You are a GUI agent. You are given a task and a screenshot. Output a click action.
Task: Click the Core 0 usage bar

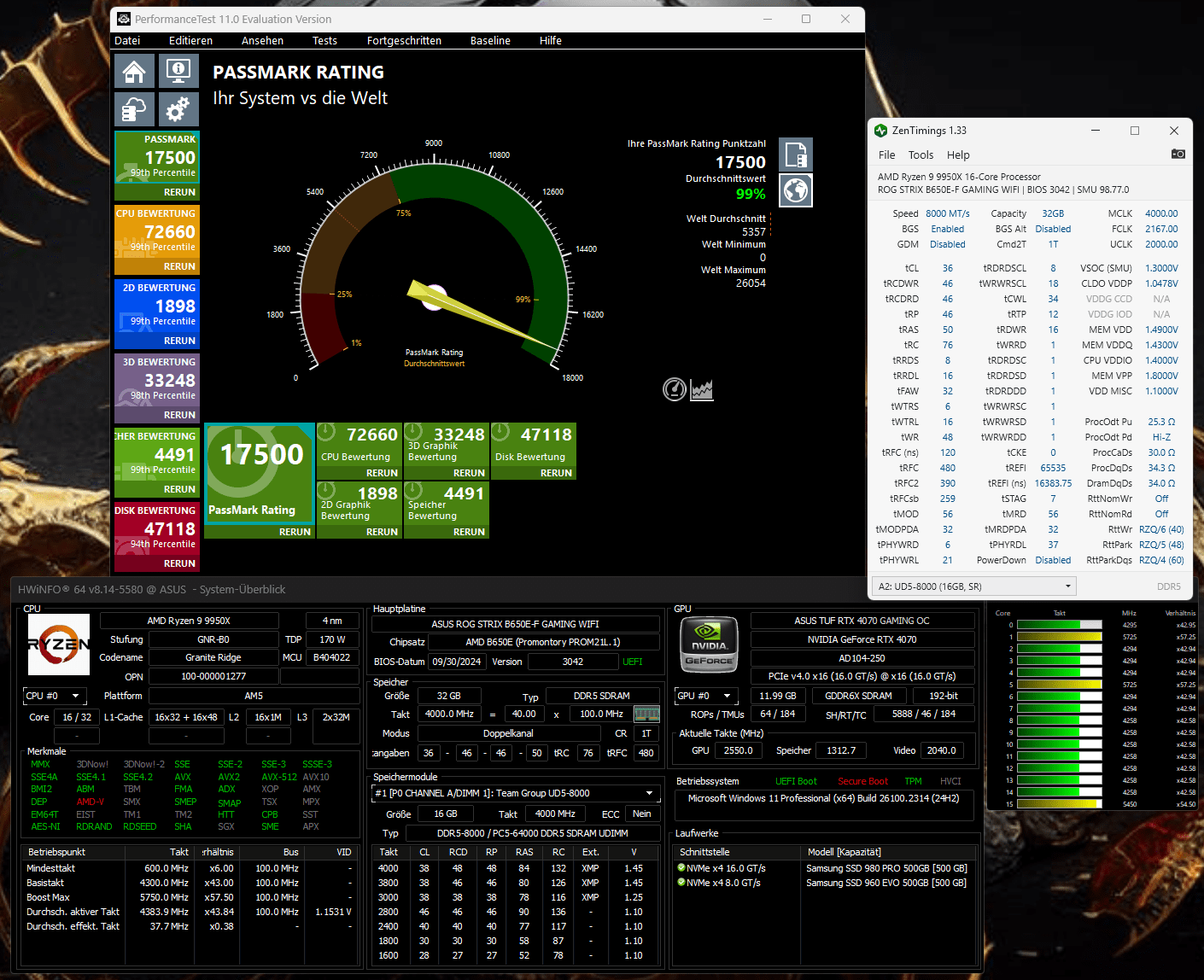1059,625
